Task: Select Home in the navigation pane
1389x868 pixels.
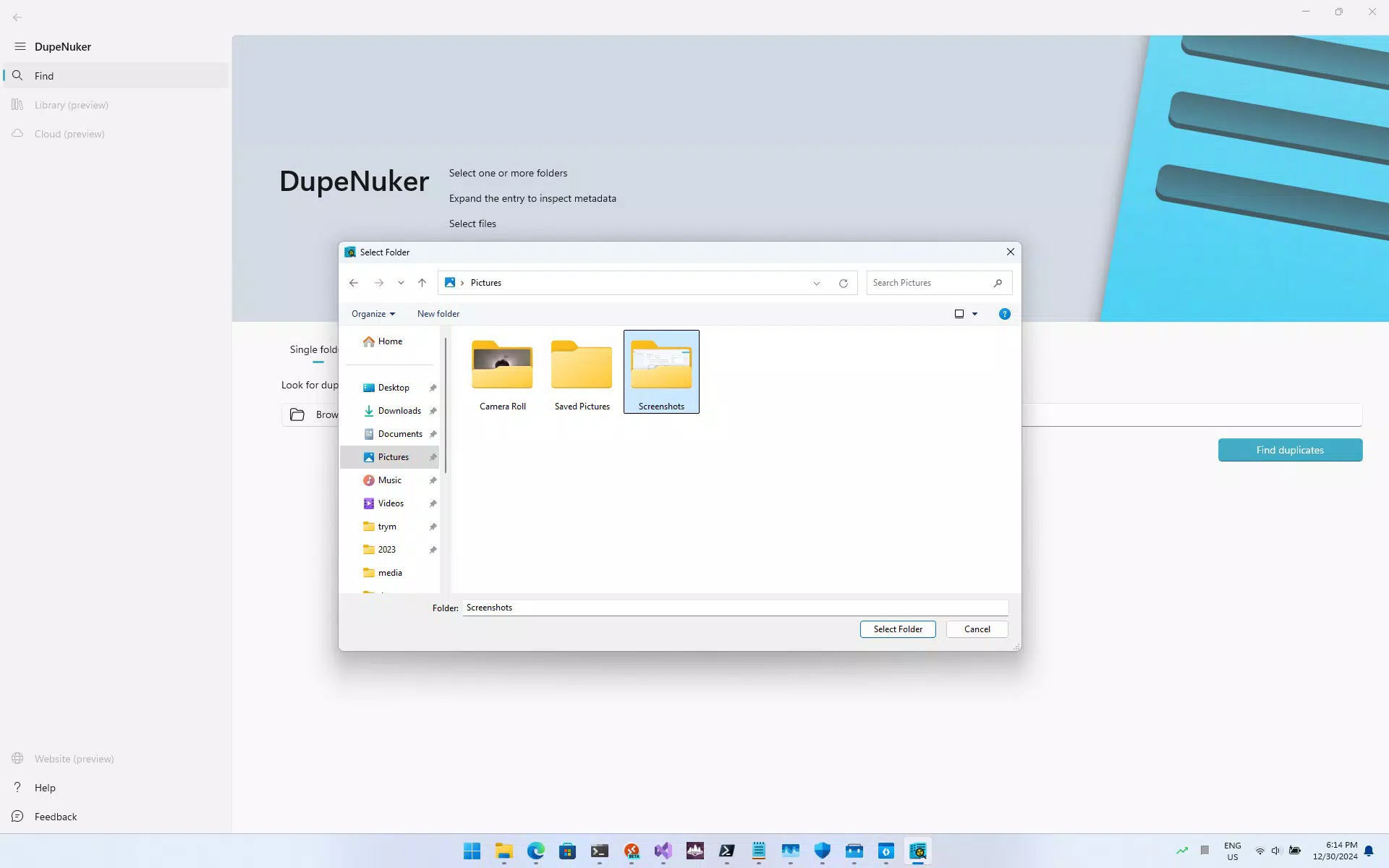Action: pyautogui.click(x=389, y=341)
